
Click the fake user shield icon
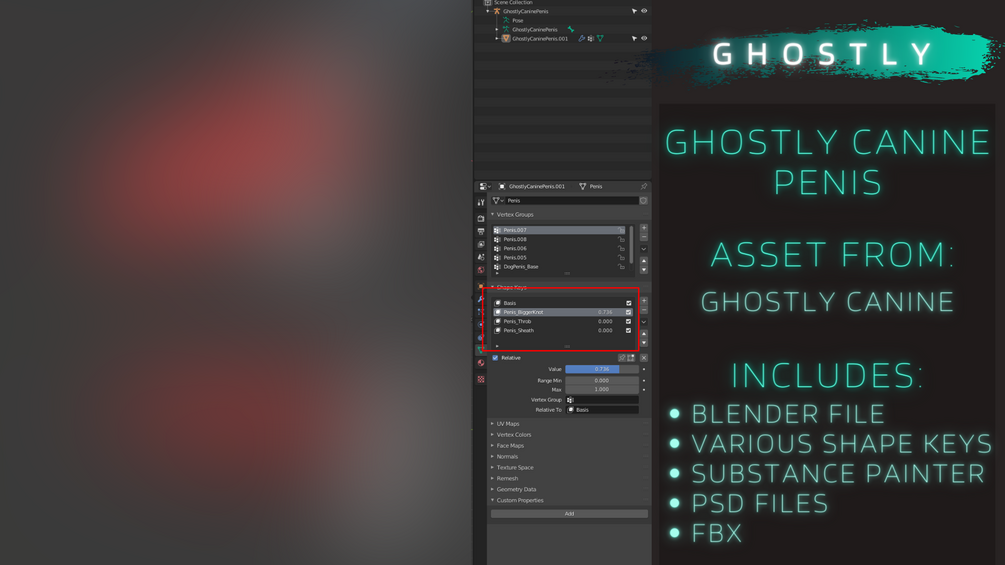click(643, 201)
